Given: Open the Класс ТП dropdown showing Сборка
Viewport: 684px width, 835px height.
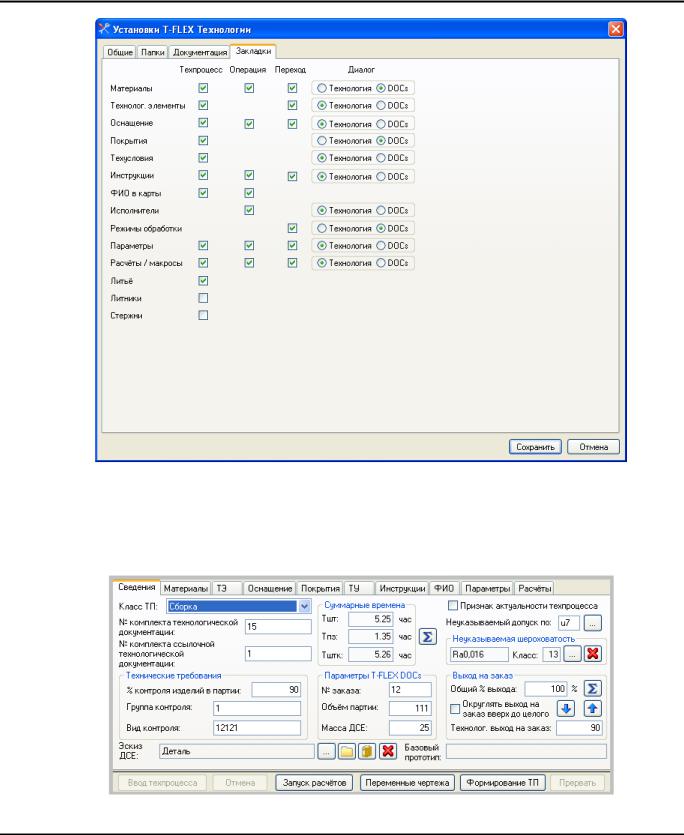Looking at the screenshot, I should click(x=304, y=606).
